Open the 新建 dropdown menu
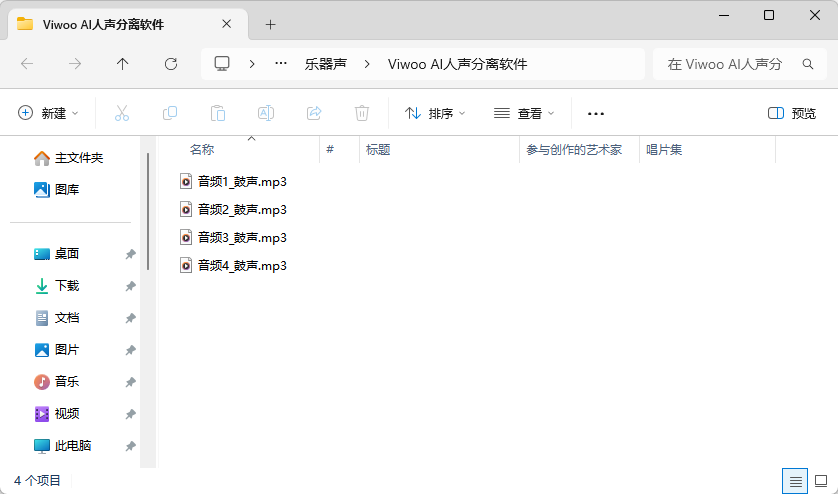The width and height of the screenshot is (838, 494). [x=48, y=113]
